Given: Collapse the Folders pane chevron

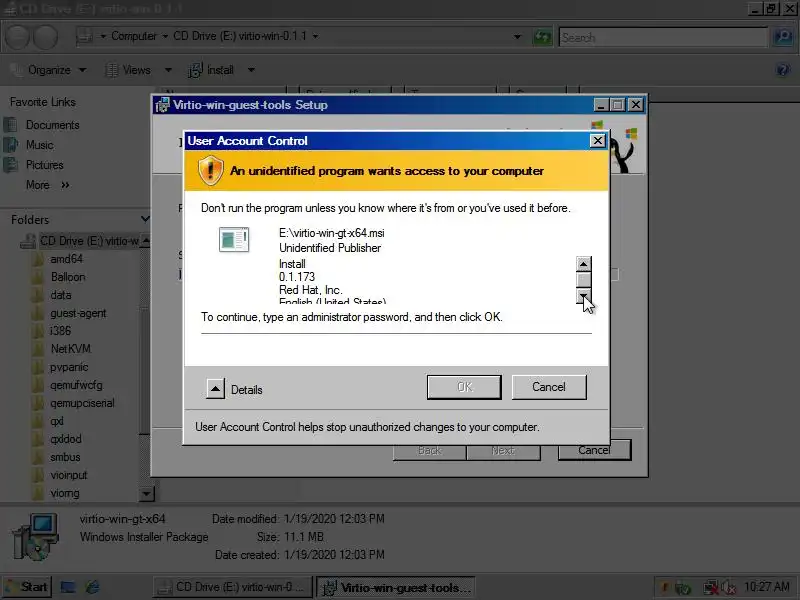Looking at the screenshot, I should pyautogui.click(x=145, y=219).
